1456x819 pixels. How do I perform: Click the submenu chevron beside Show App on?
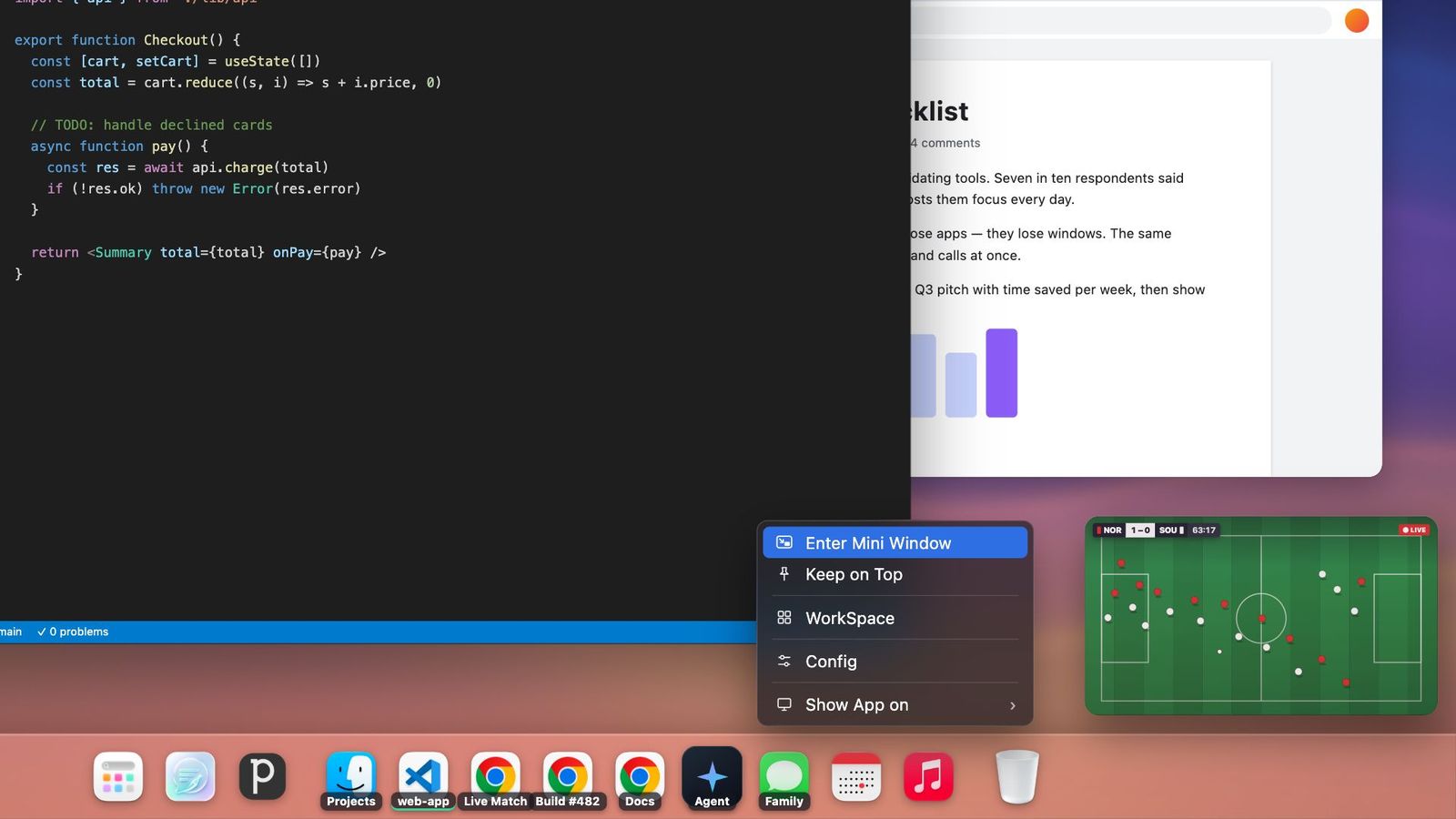(1012, 705)
